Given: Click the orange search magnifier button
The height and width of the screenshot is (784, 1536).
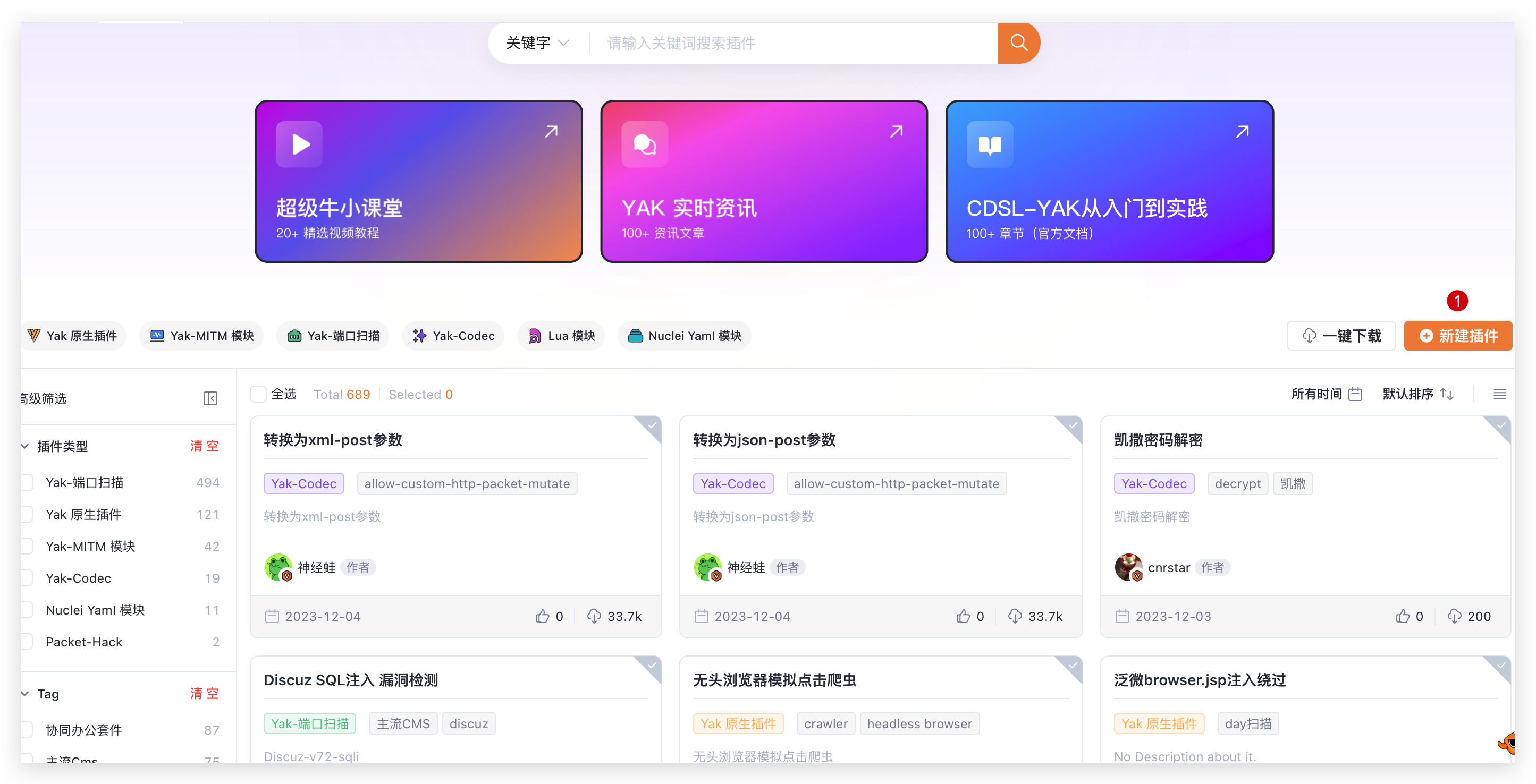Looking at the screenshot, I should (1018, 43).
